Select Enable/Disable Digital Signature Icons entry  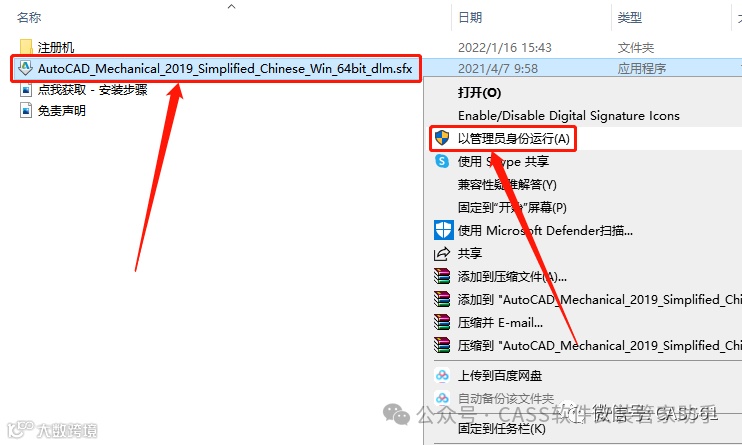click(x=568, y=116)
